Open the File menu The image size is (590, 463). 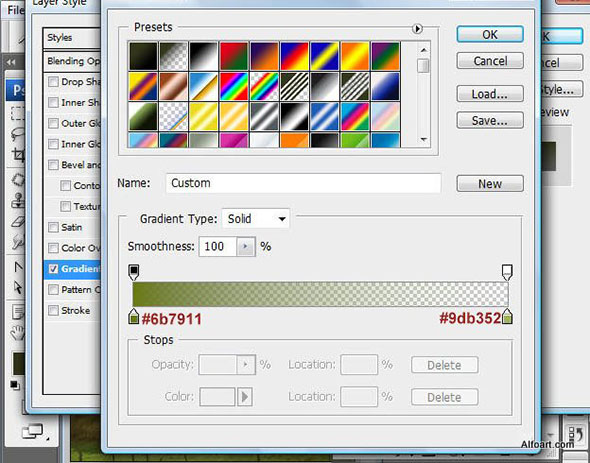pyautogui.click(x=15, y=10)
